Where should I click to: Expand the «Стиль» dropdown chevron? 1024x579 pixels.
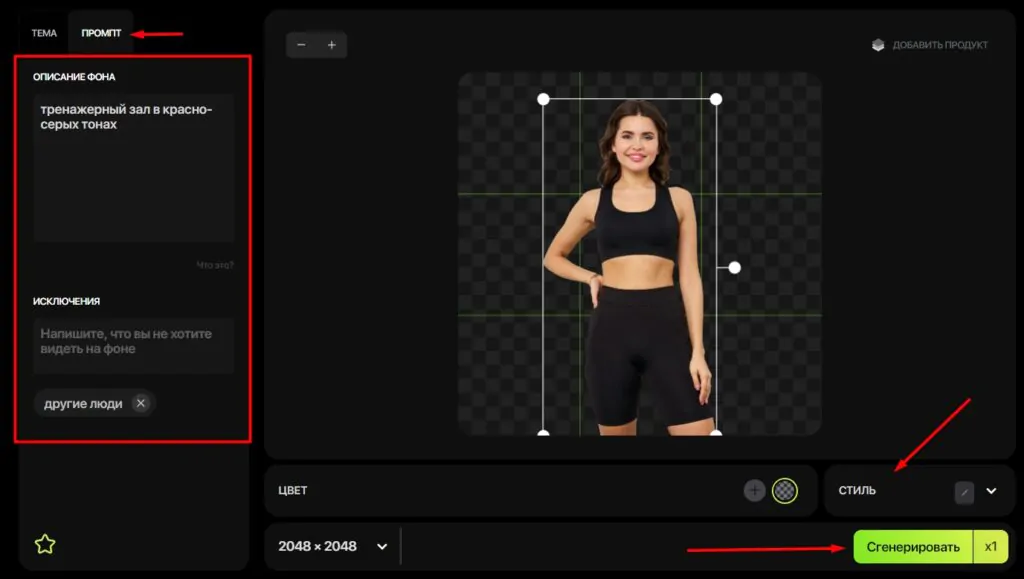click(992, 491)
